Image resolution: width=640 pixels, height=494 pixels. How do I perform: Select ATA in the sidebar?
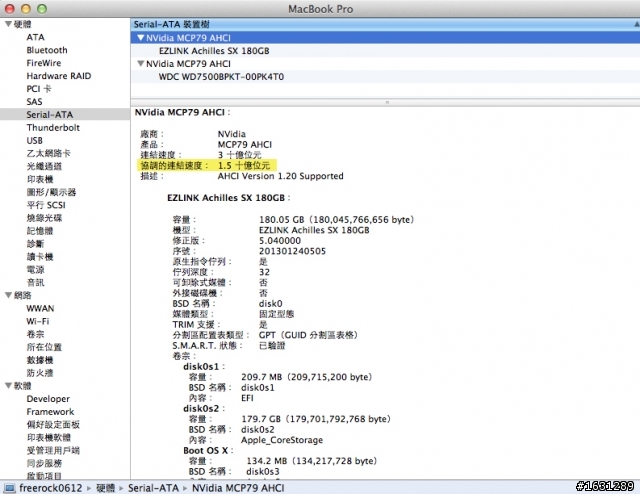pyautogui.click(x=36, y=37)
